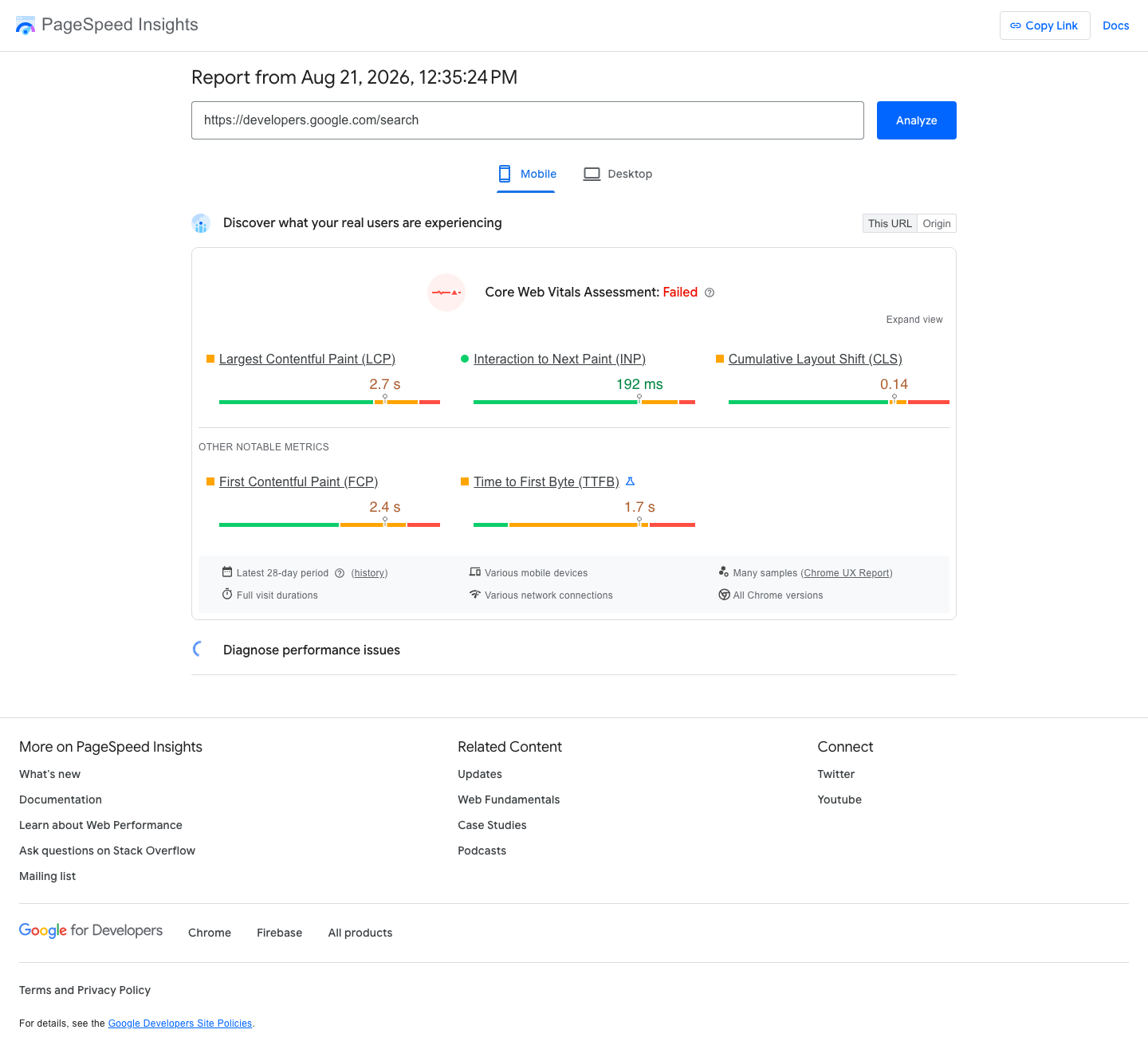The width and height of the screenshot is (1148, 1049).
Task: Open the history link
Action: pos(369,573)
